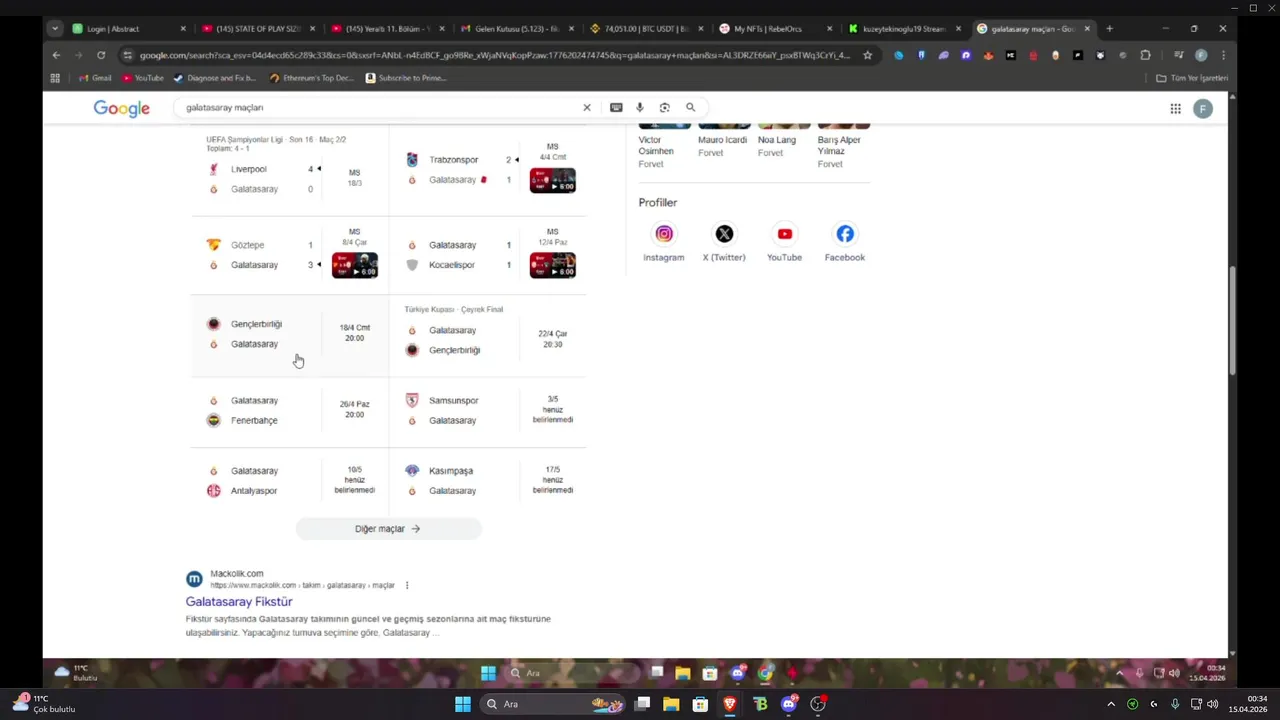
Task: Open the Google account avatar F on the results page
Action: tap(1203, 108)
